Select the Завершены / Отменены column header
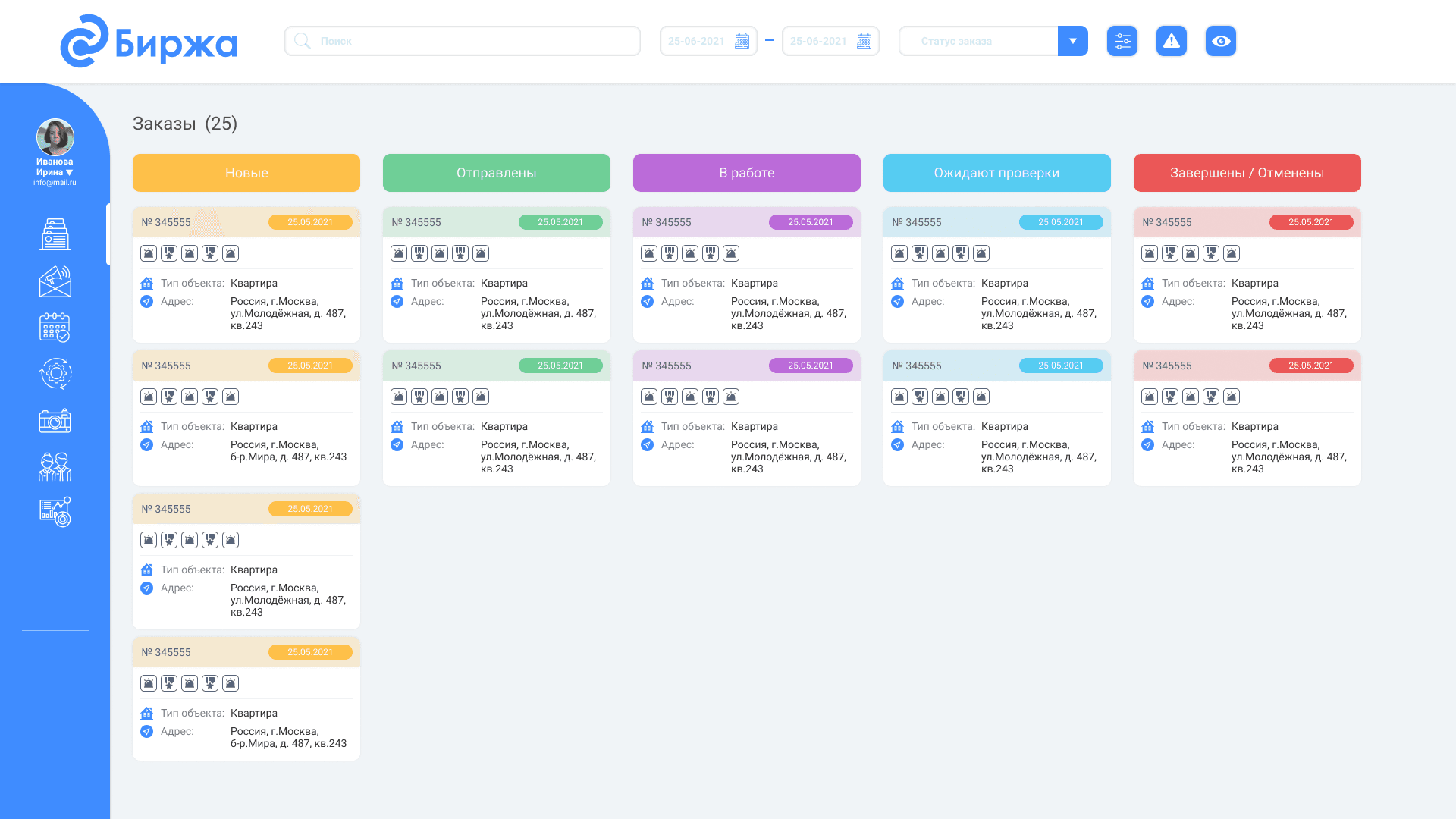The height and width of the screenshot is (819, 1456). [x=1247, y=173]
